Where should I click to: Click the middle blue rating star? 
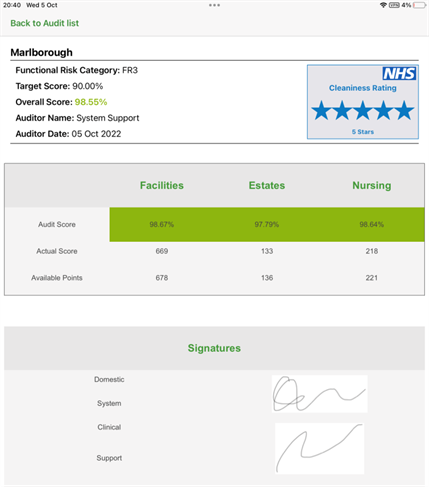tap(363, 110)
